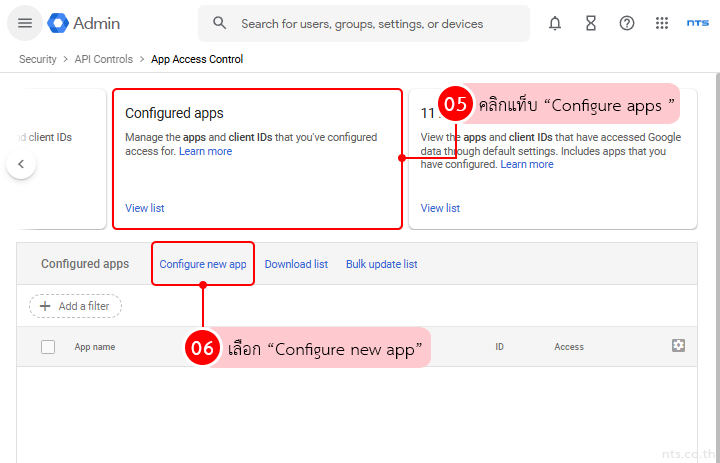Open the Google apps grid
The width and height of the screenshot is (720, 463).
[662, 23]
